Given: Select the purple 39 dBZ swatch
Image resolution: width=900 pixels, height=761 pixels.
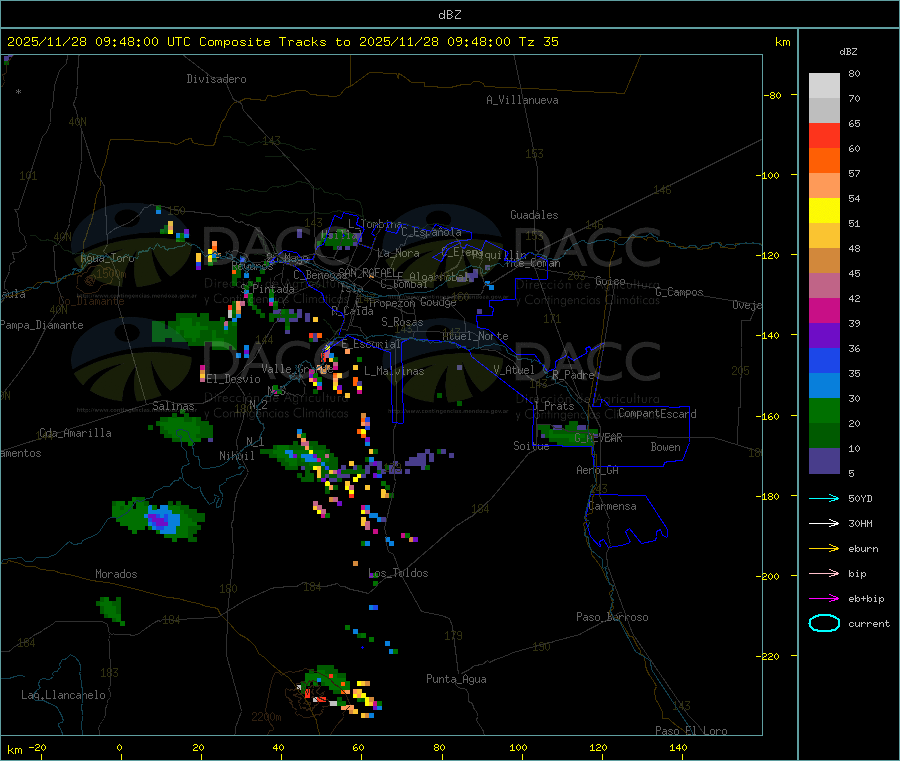Looking at the screenshot, I should point(824,335).
